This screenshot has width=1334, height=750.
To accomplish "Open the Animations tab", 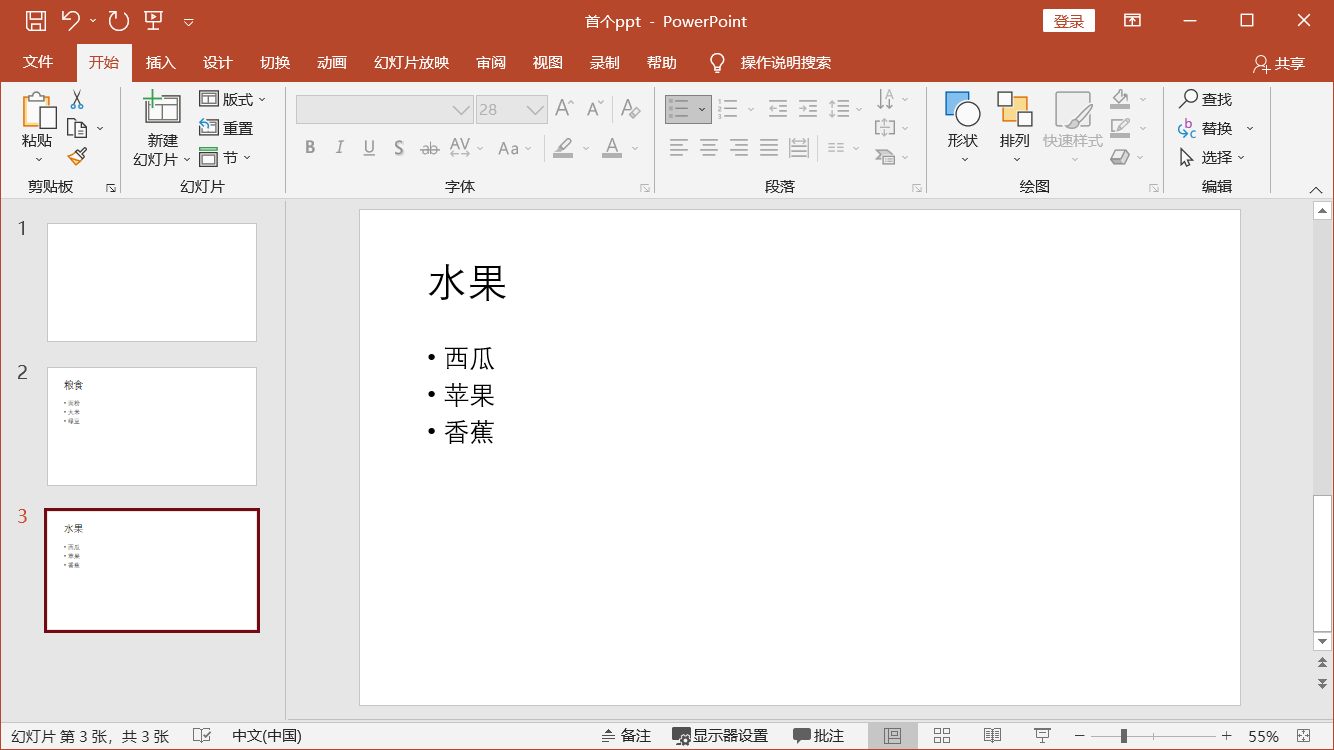I will 331,62.
